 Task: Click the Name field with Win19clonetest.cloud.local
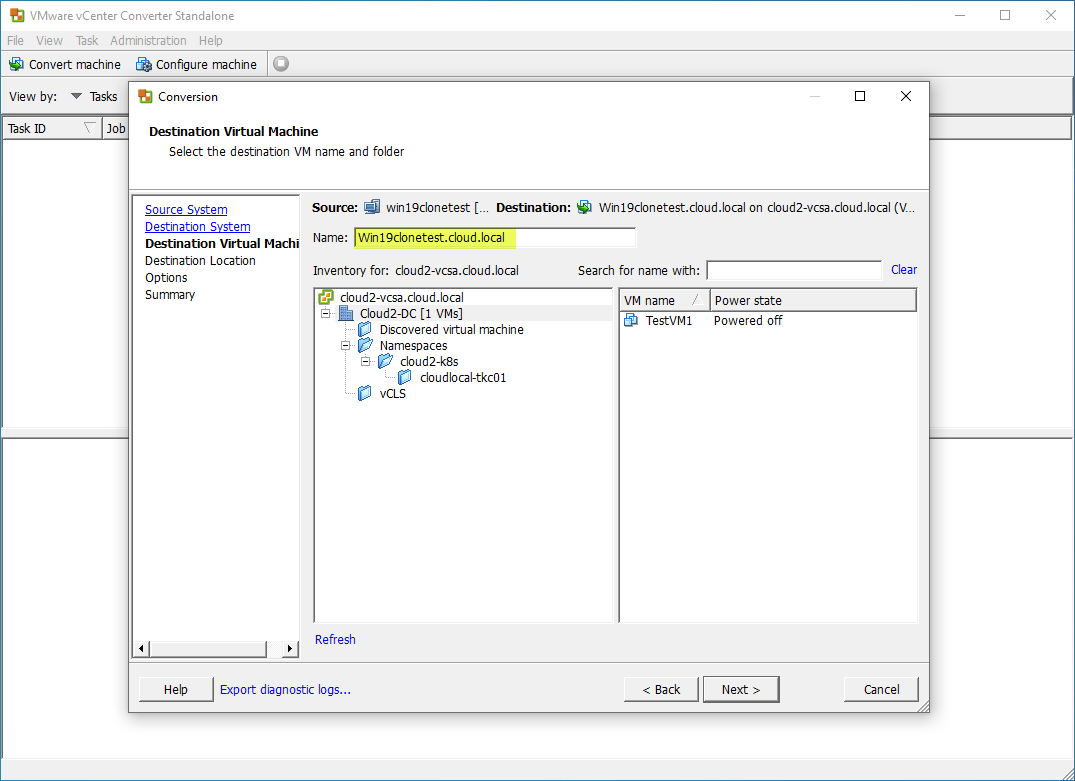pos(495,237)
